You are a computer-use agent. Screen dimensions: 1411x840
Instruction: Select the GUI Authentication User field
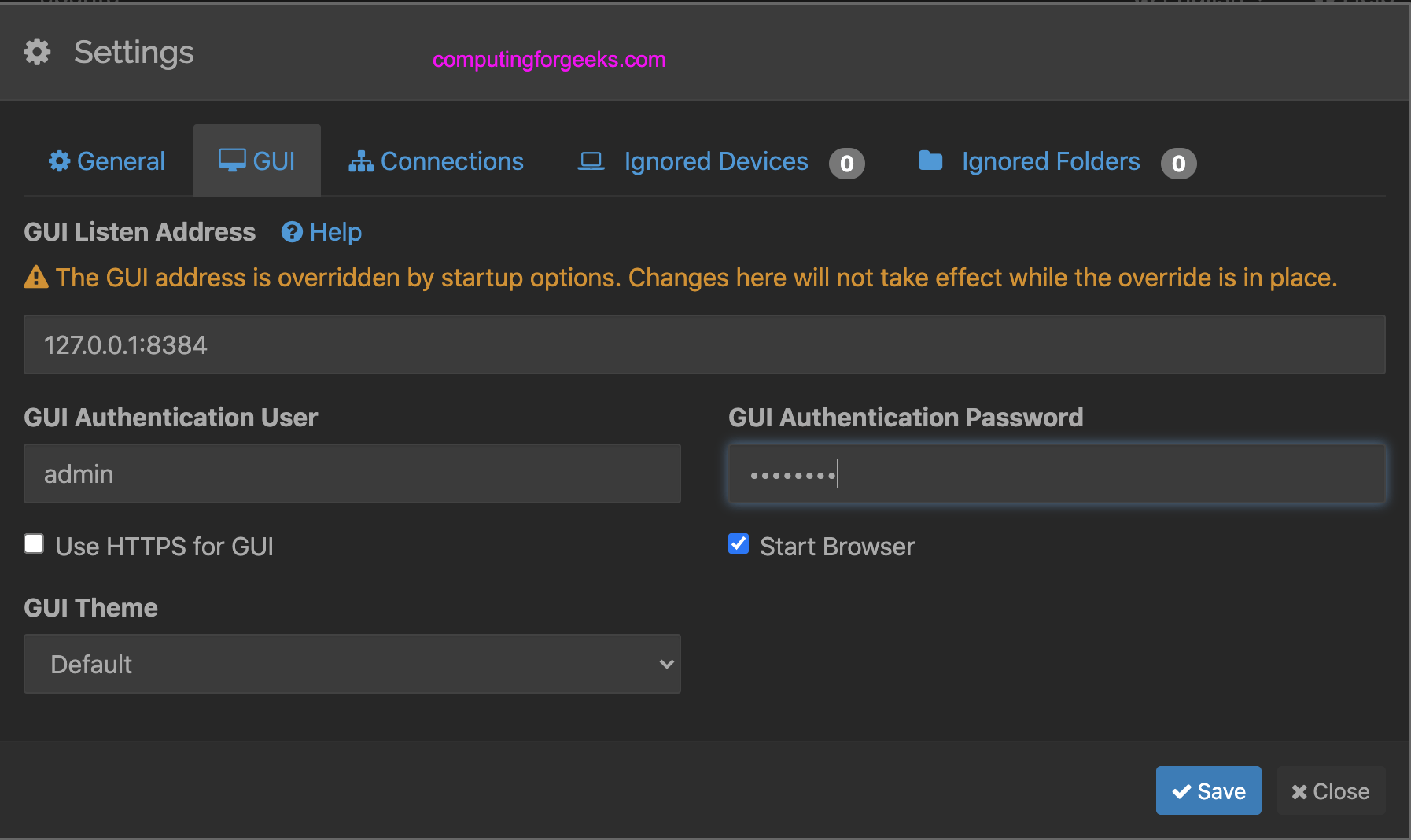pyautogui.click(x=352, y=473)
